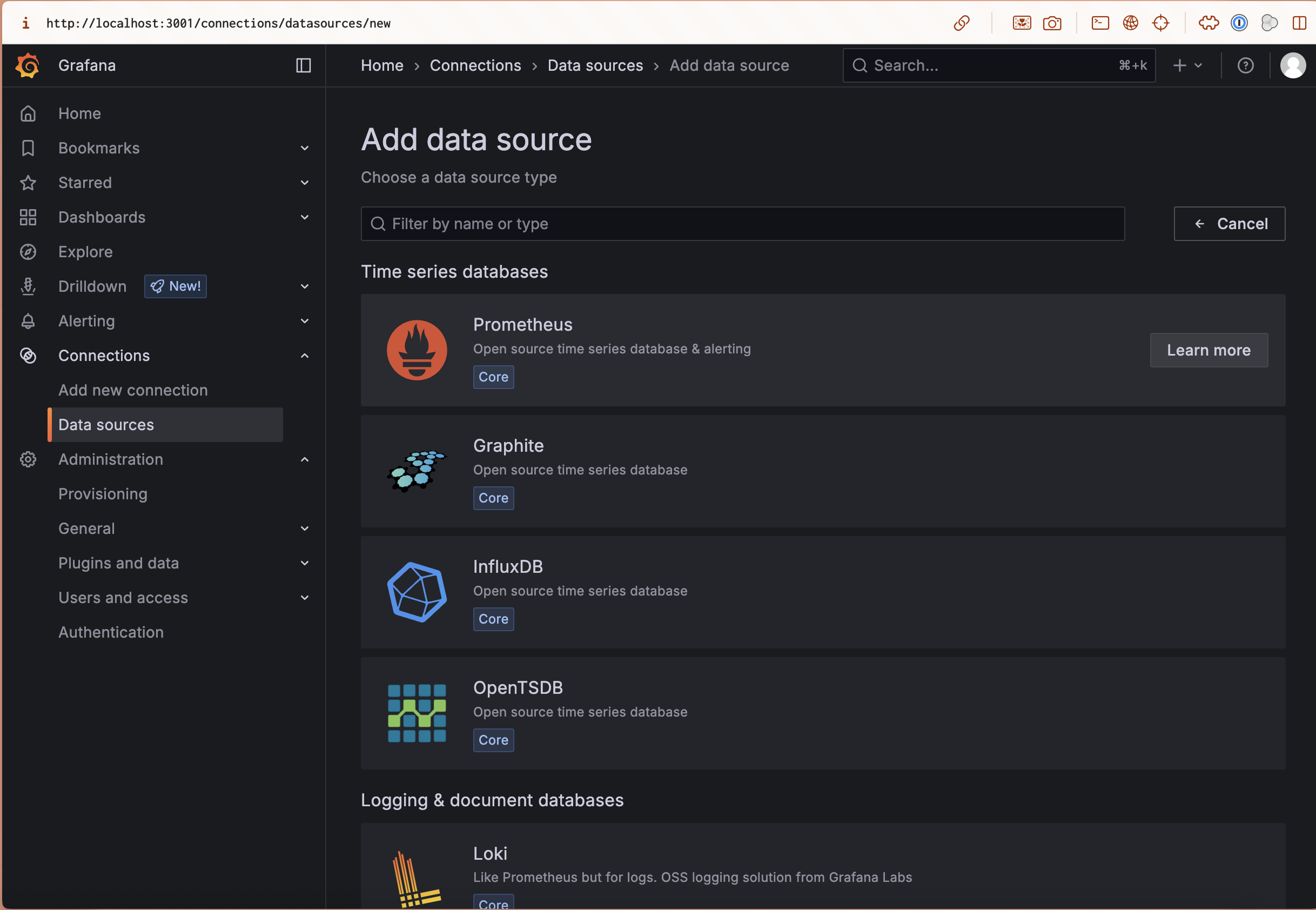Click the Bookmarks icon in sidebar
The image size is (1316, 910).
click(x=28, y=148)
